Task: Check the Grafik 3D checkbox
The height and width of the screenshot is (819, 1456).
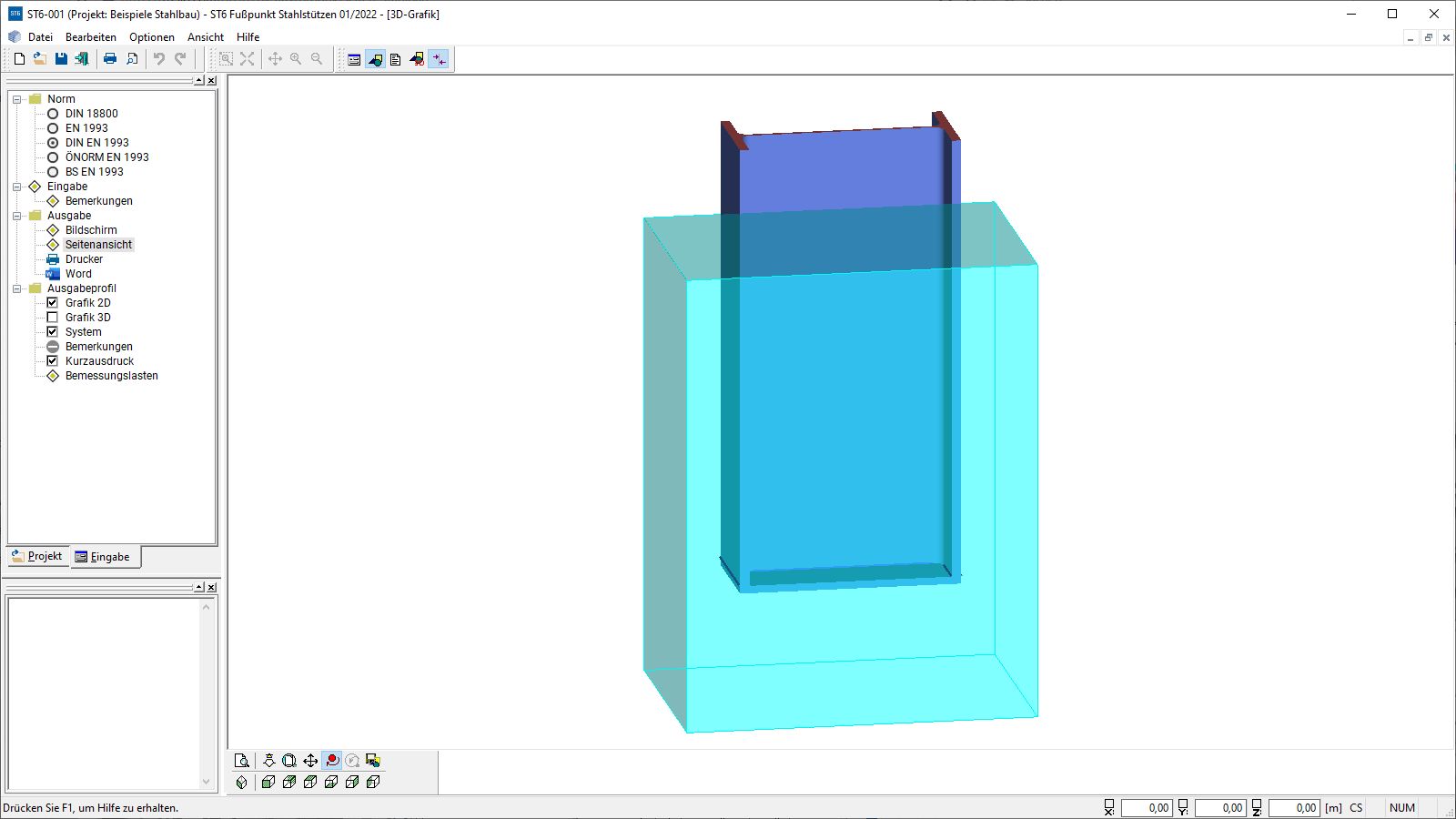Action: 53,318
